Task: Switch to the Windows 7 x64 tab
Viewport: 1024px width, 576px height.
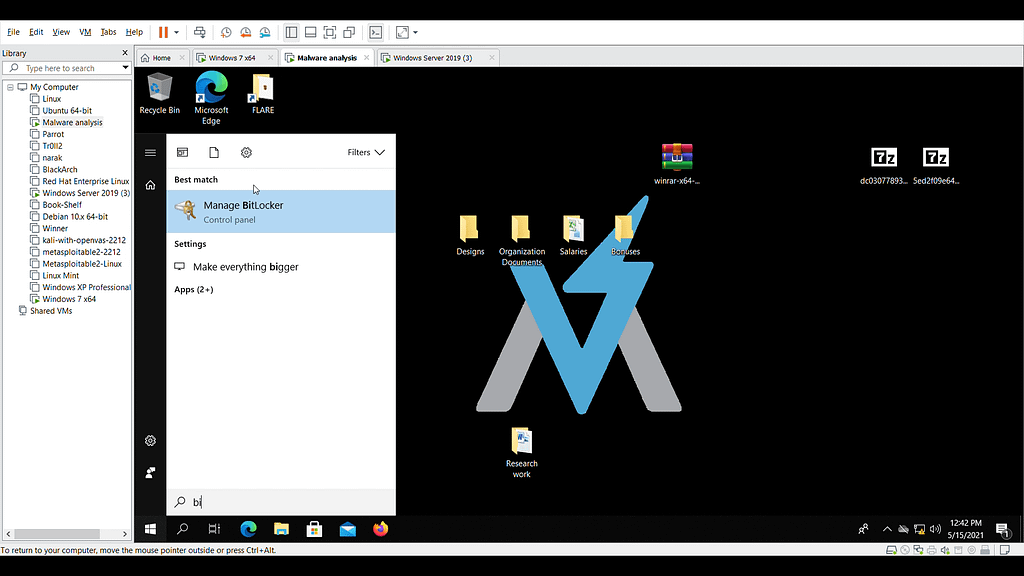Action: coord(232,57)
